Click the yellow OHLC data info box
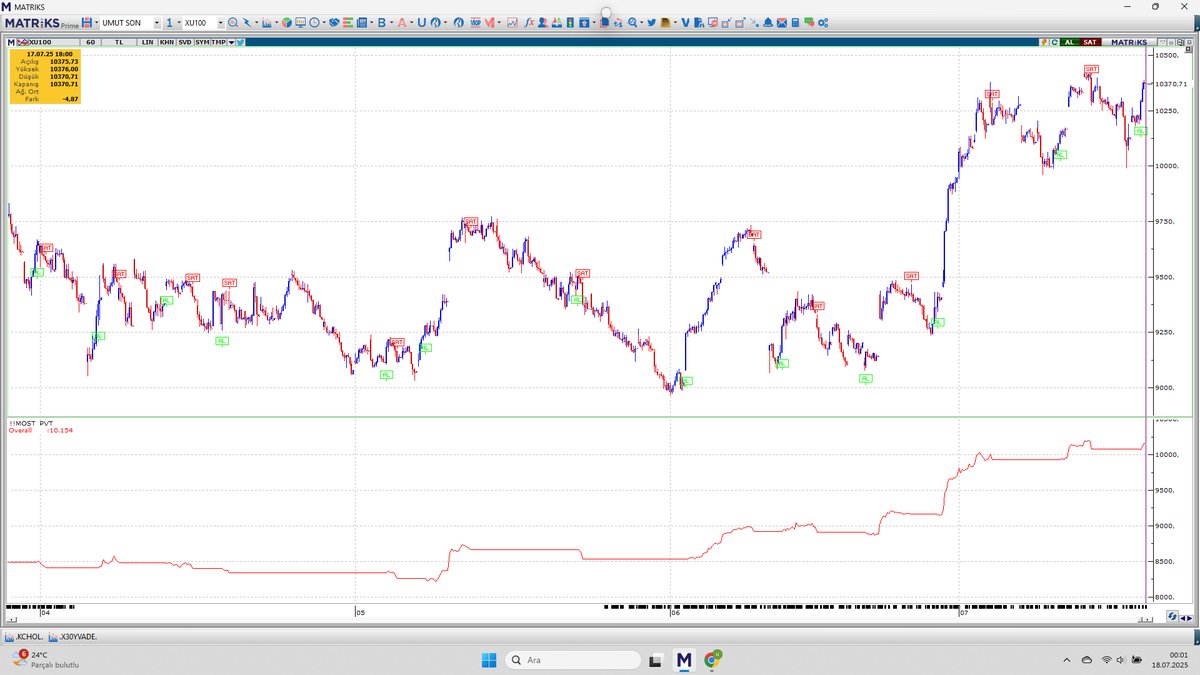This screenshot has width=1200, height=675. (45, 77)
